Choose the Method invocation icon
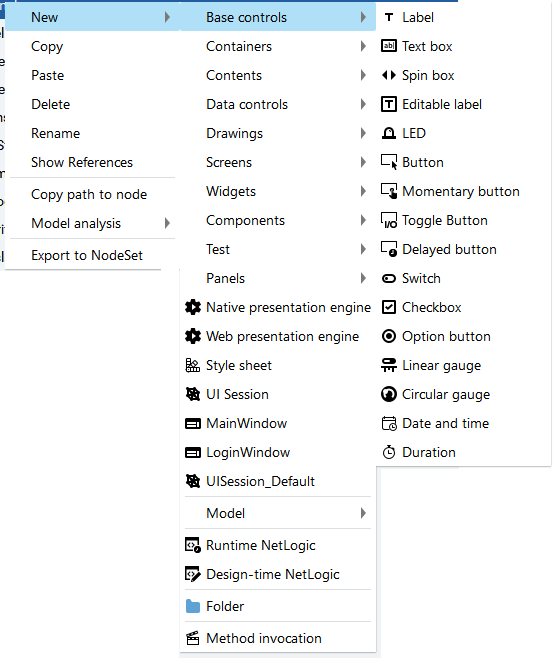The width and height of the screenshot is (559, 658). pyautogui.click(x=193, y=638)
